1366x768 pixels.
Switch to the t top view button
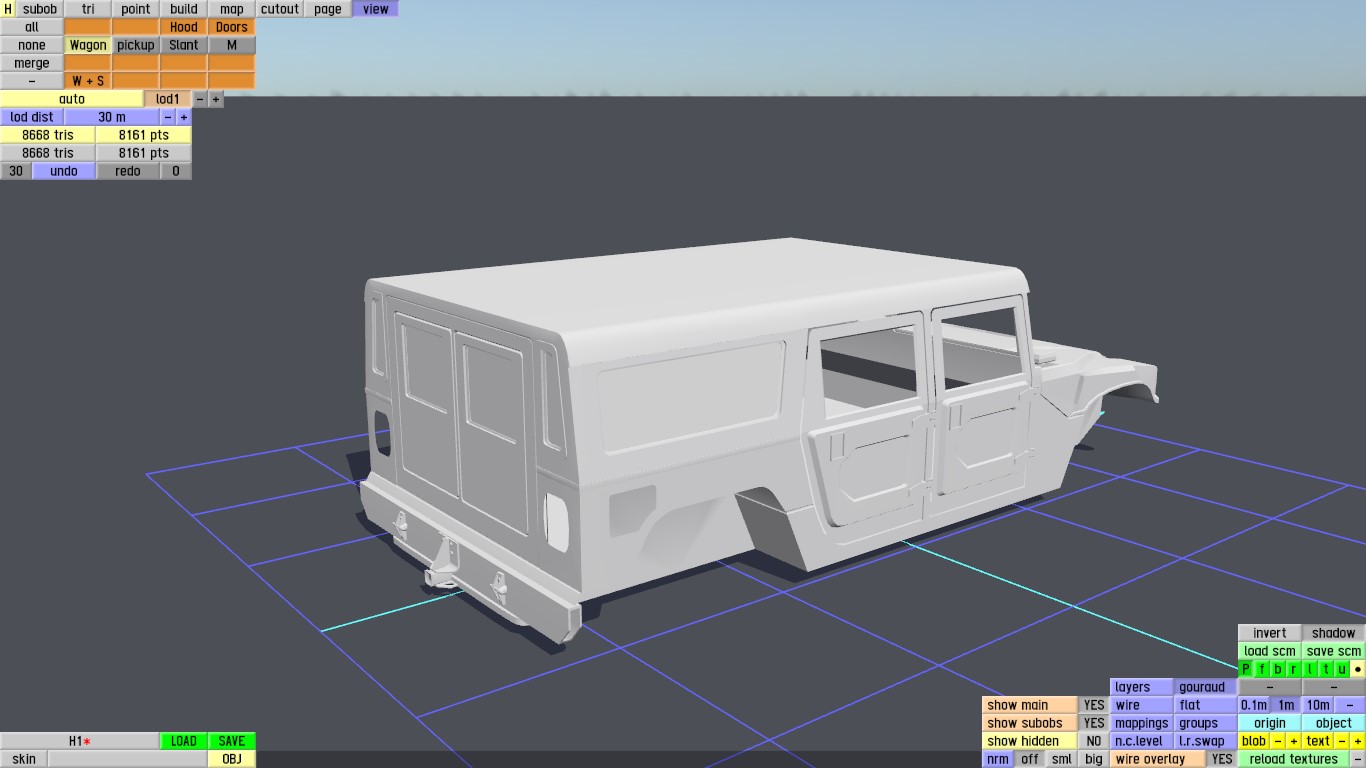point(1326,669)
